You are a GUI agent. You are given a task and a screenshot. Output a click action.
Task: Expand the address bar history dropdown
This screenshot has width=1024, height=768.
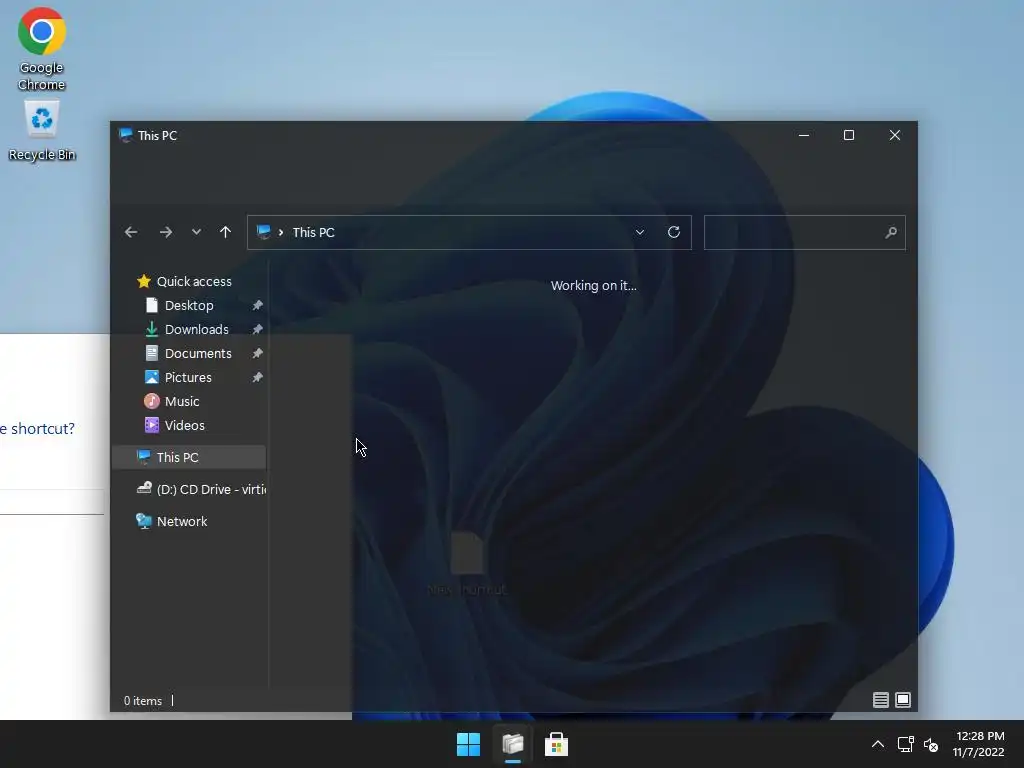point(640,232)
